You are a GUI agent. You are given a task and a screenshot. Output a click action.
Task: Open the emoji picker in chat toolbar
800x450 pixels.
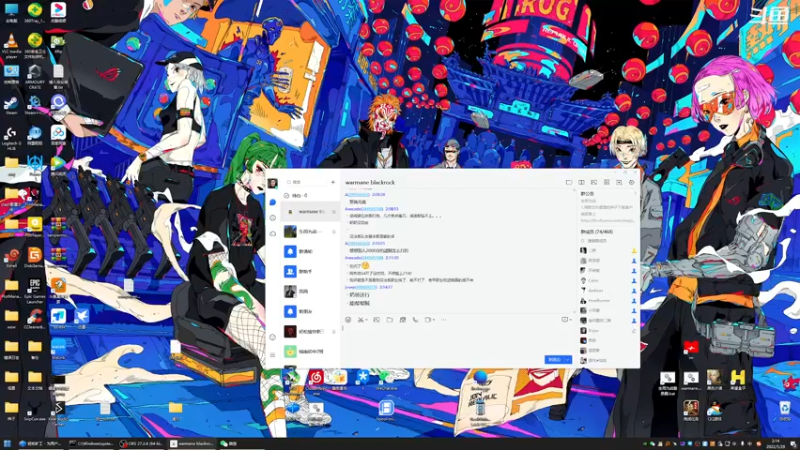tap(348, 320)
